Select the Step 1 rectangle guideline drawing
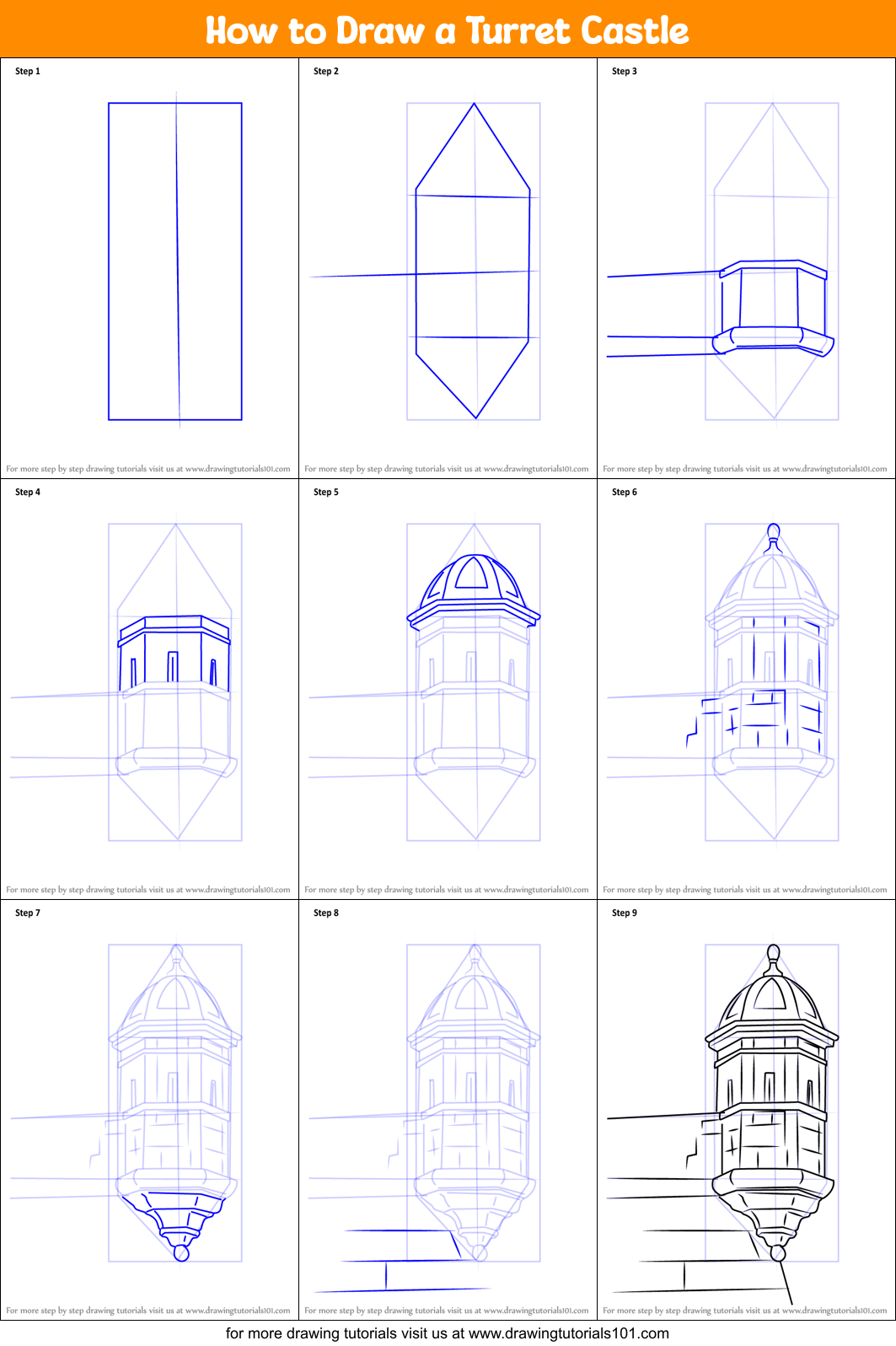 (x=175, y=261)
